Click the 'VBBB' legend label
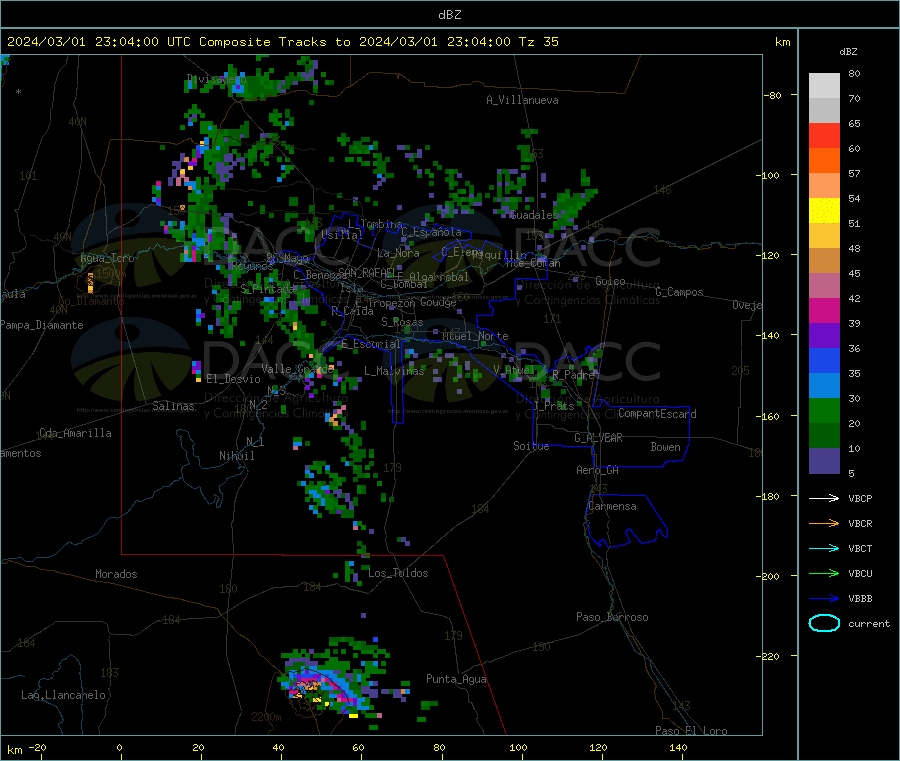The image size is (900, 761). coord(860,599)
